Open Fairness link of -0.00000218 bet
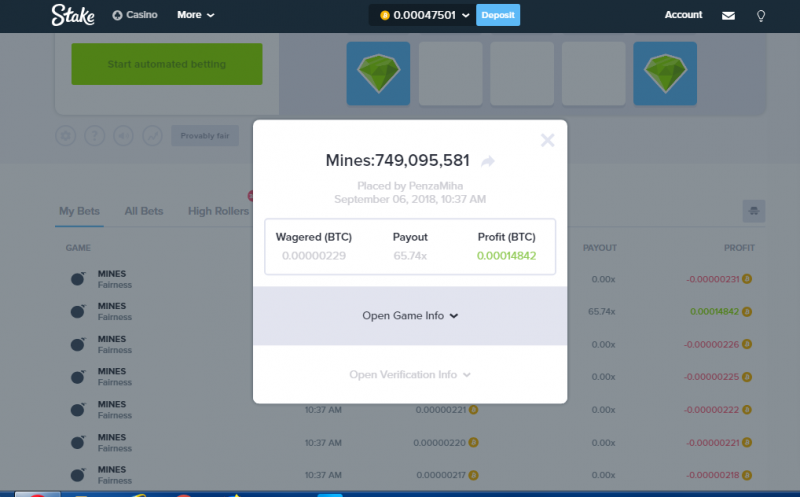800x497 pixels. coord(115,481)
